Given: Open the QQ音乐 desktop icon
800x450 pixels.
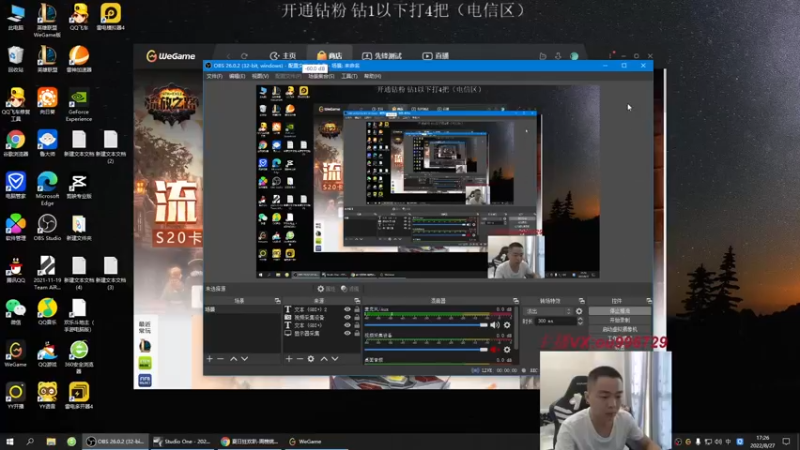Looking at the screenshot, I should (x=47, y=311).
